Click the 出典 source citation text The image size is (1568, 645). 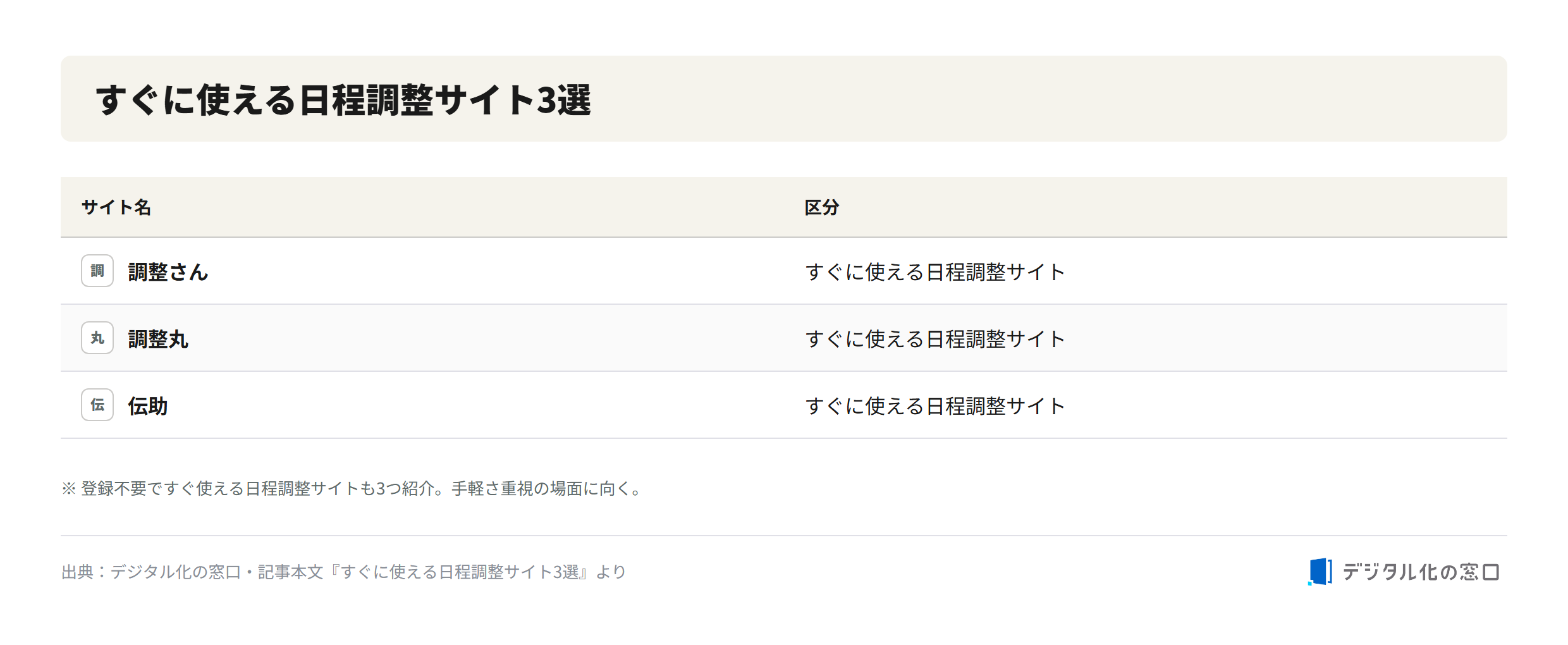pos(343,572)
